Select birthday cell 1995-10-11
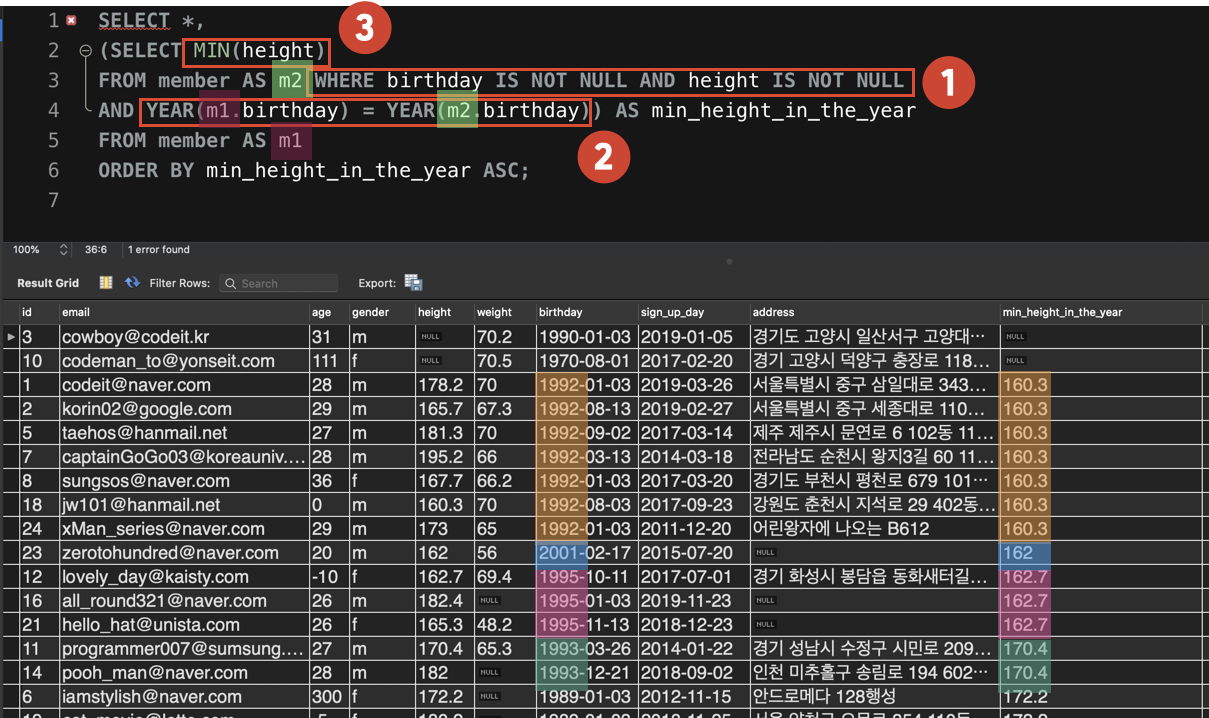Viewport: 1209px width, 718px height. [587, 577]
